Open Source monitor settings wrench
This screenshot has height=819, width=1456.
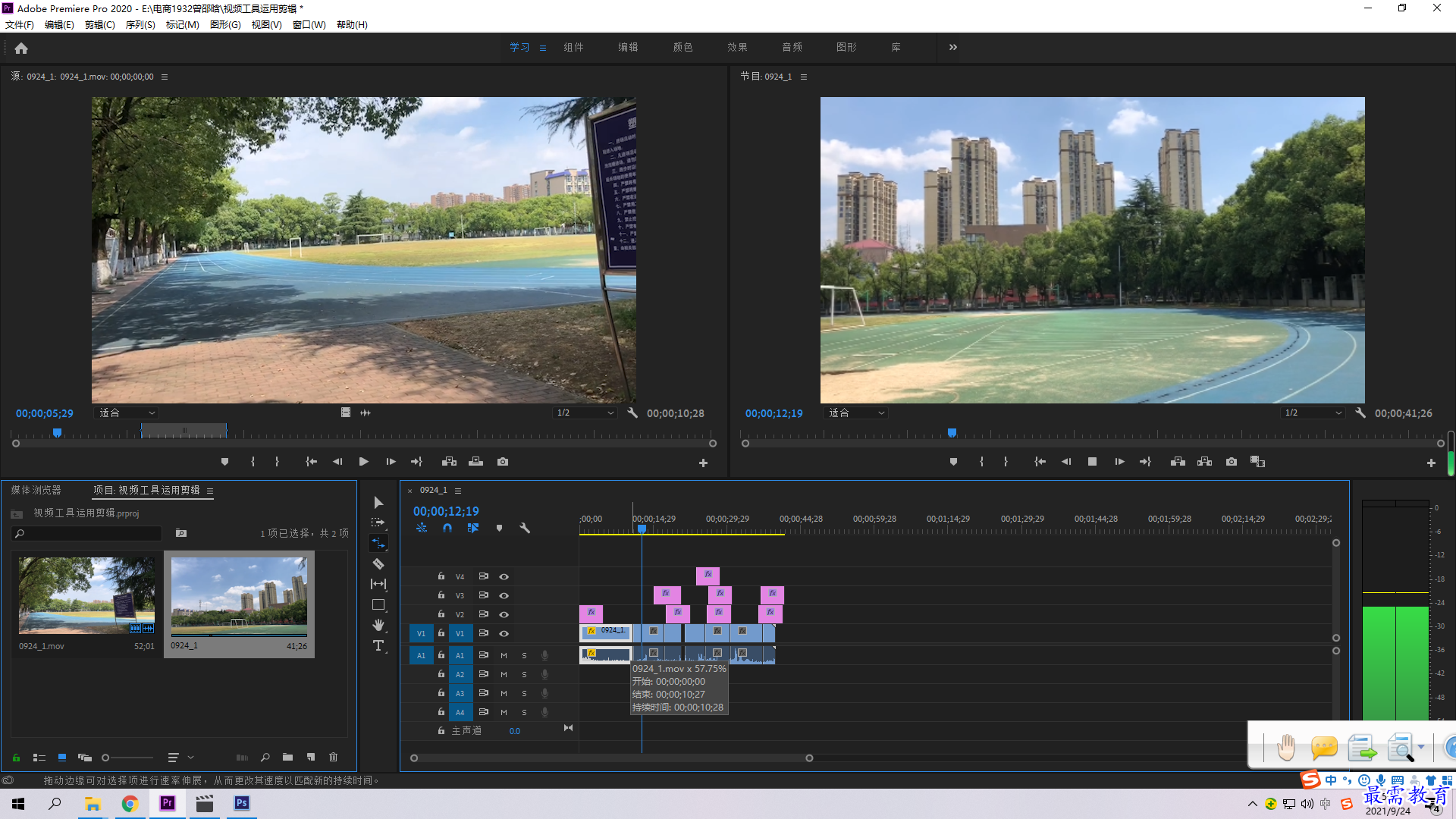coord(632,413)
